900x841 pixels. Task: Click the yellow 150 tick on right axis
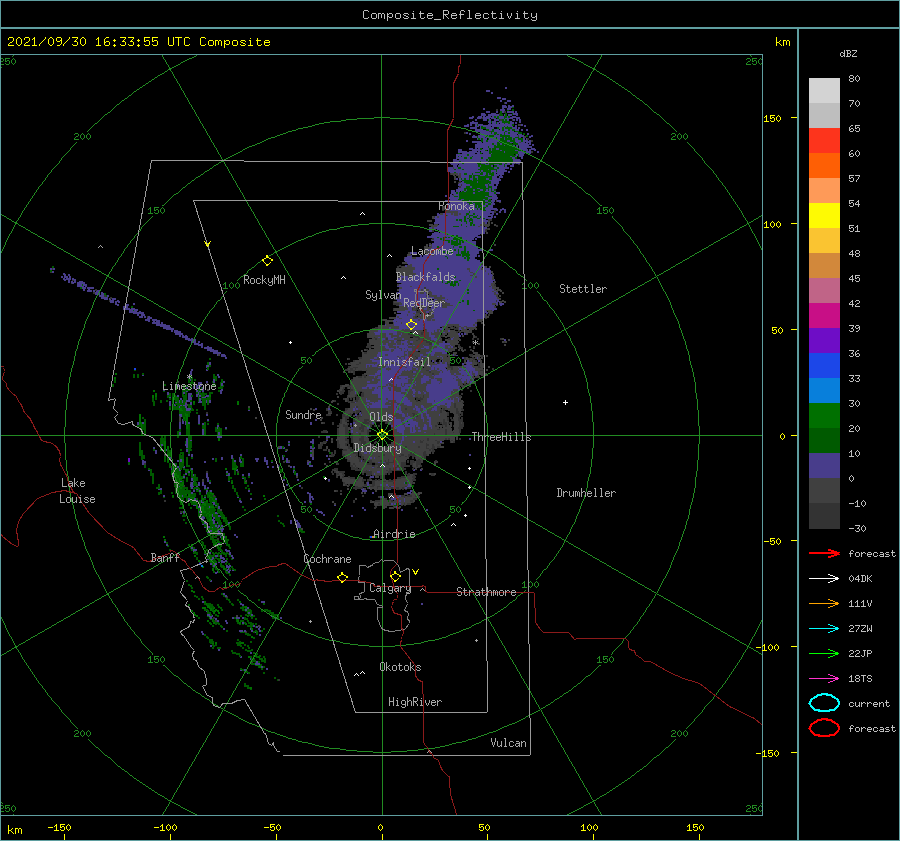tap(772, 118)
